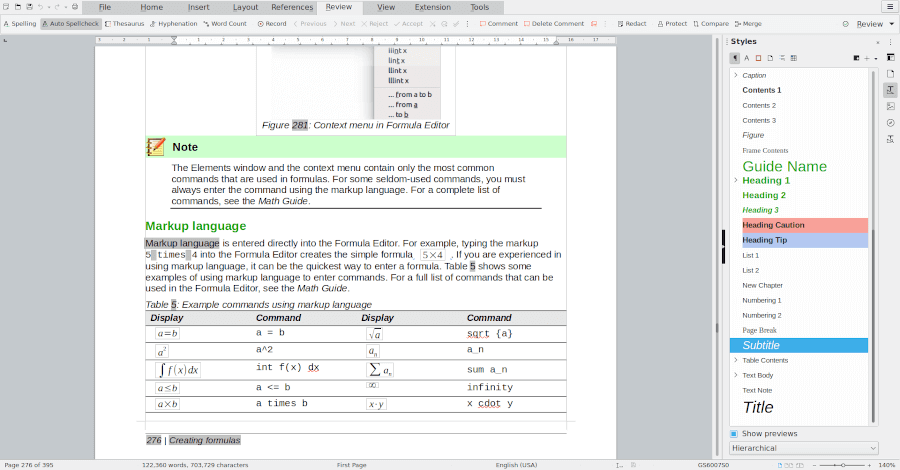The image size is (900, 470).
Task: Click the Delete Comment button
Action: coord(553,23)
